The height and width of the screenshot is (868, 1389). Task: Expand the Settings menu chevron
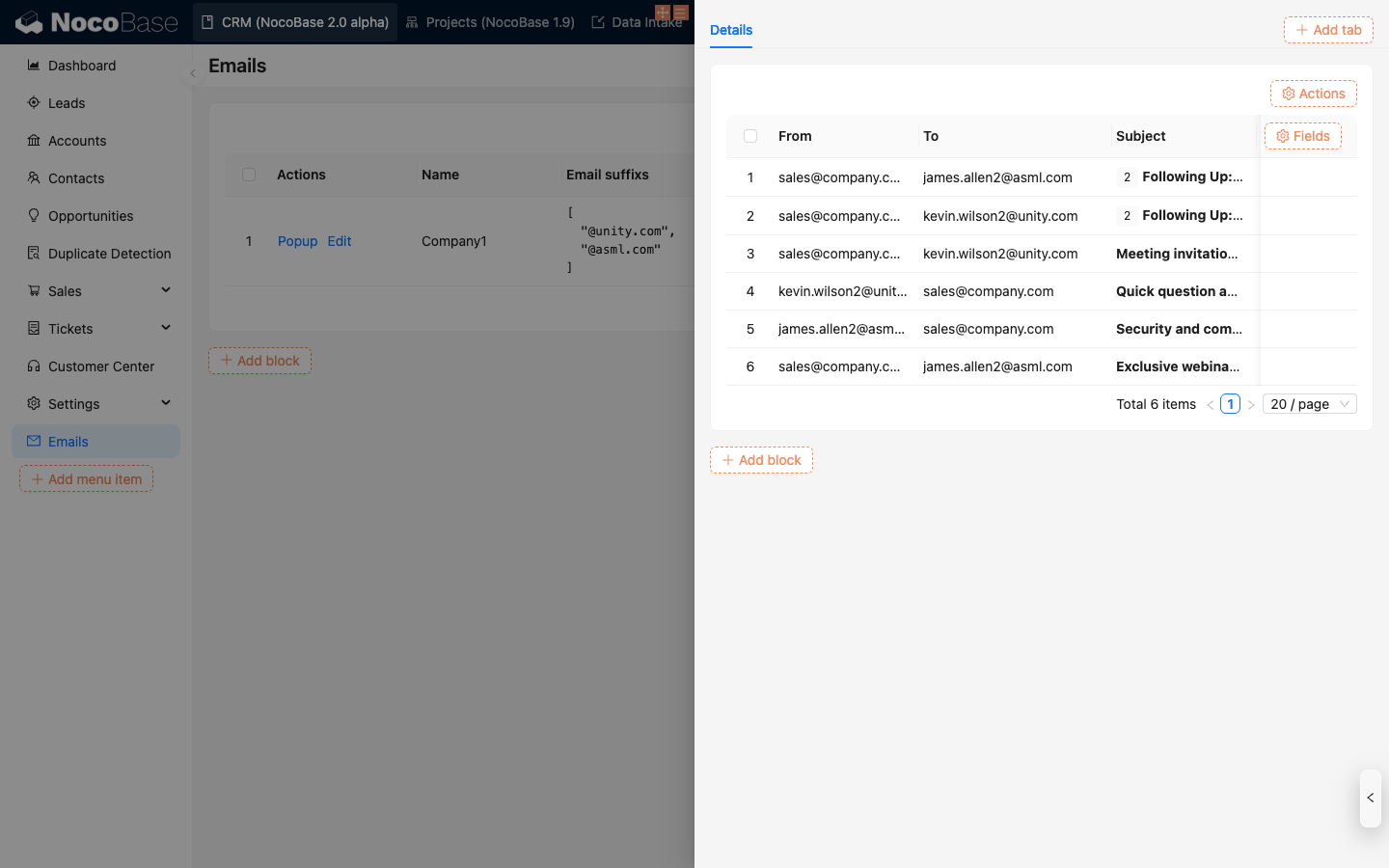click(x=166, y=403)
